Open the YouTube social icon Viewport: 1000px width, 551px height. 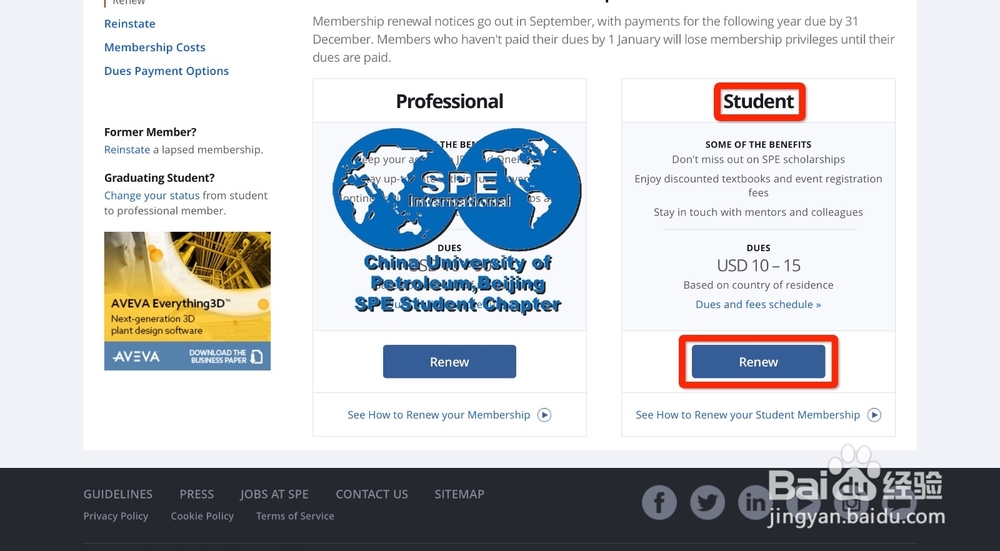[x=803, y=502]
